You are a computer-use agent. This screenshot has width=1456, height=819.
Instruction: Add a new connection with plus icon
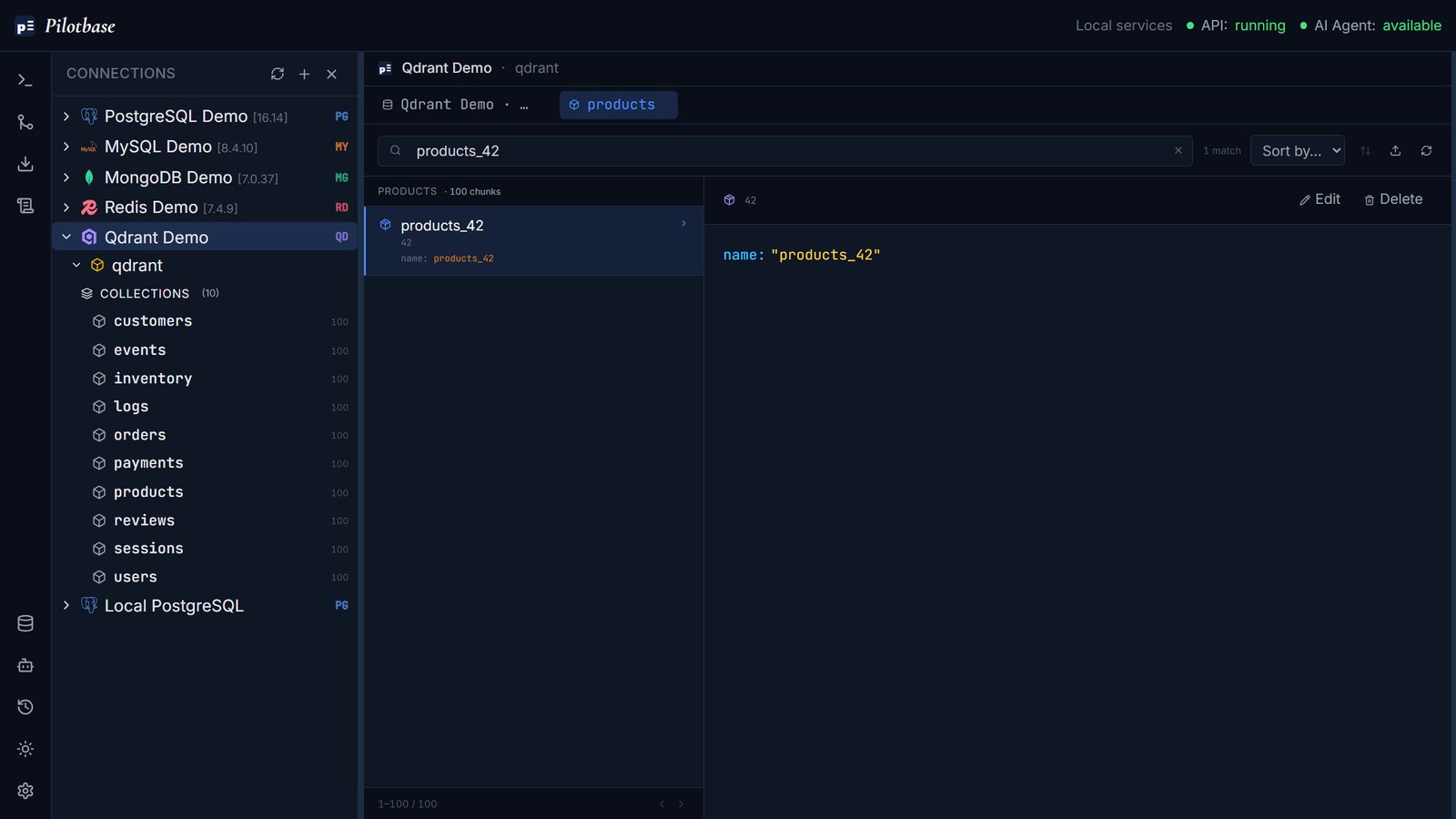tap(305, 74)
